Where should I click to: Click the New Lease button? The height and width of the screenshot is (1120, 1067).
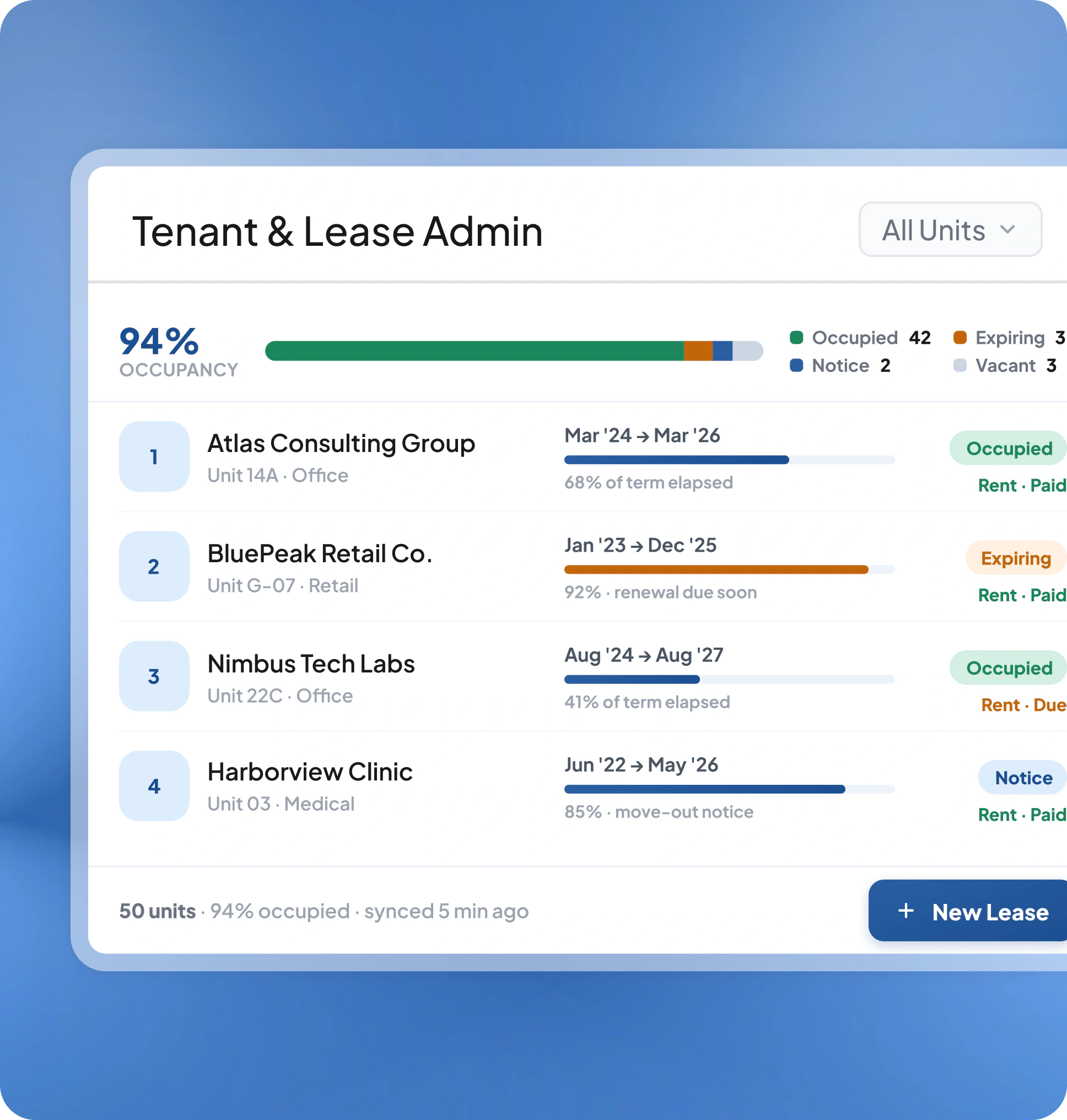[967, 911]
